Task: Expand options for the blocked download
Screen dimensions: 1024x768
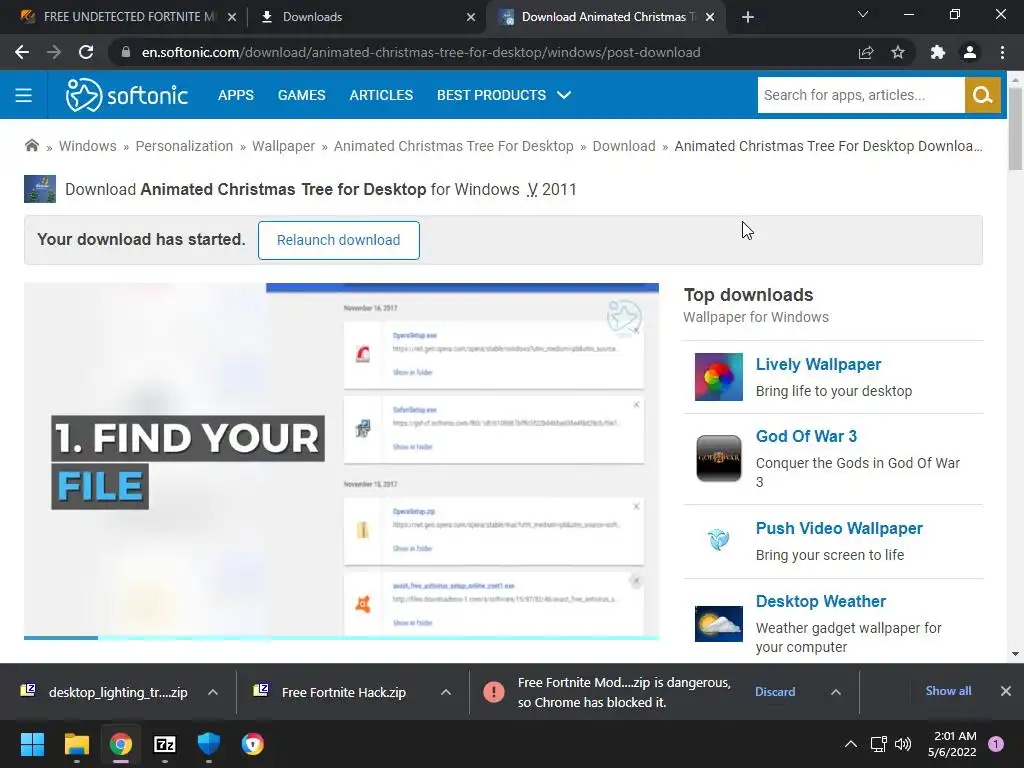Action: tap(836, 692)
